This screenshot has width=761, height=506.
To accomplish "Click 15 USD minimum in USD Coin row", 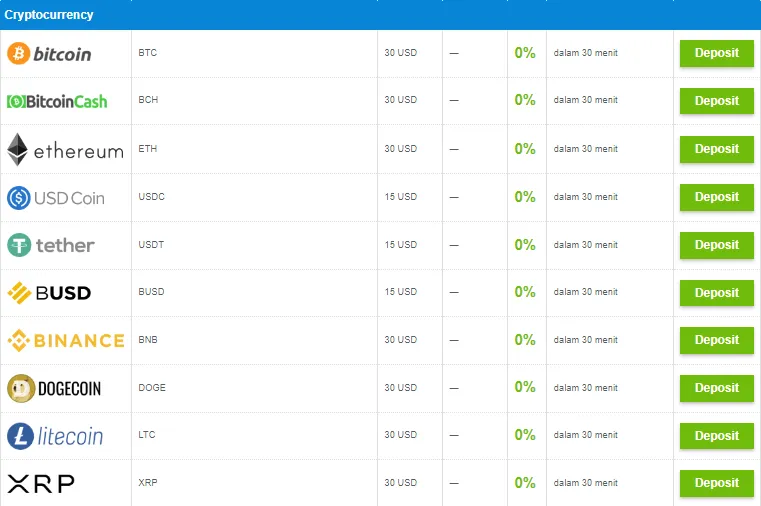I will click(x=400, y=196).
